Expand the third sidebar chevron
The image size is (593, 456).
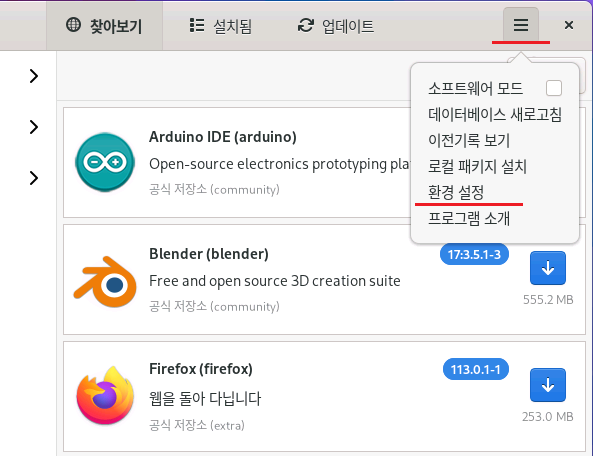(34, 178)
